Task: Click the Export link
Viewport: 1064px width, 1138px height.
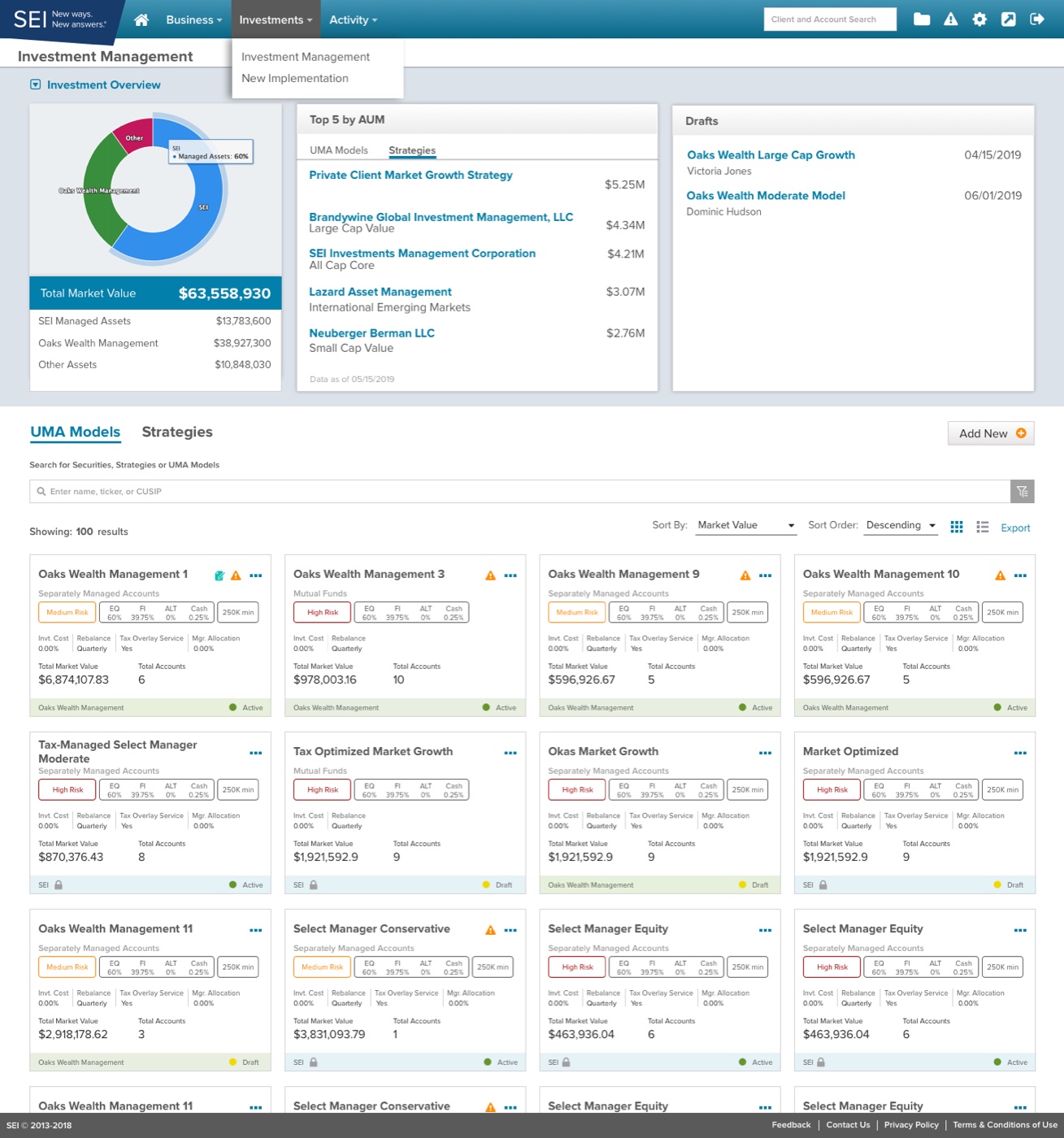Action: [x=1015, y=528]
